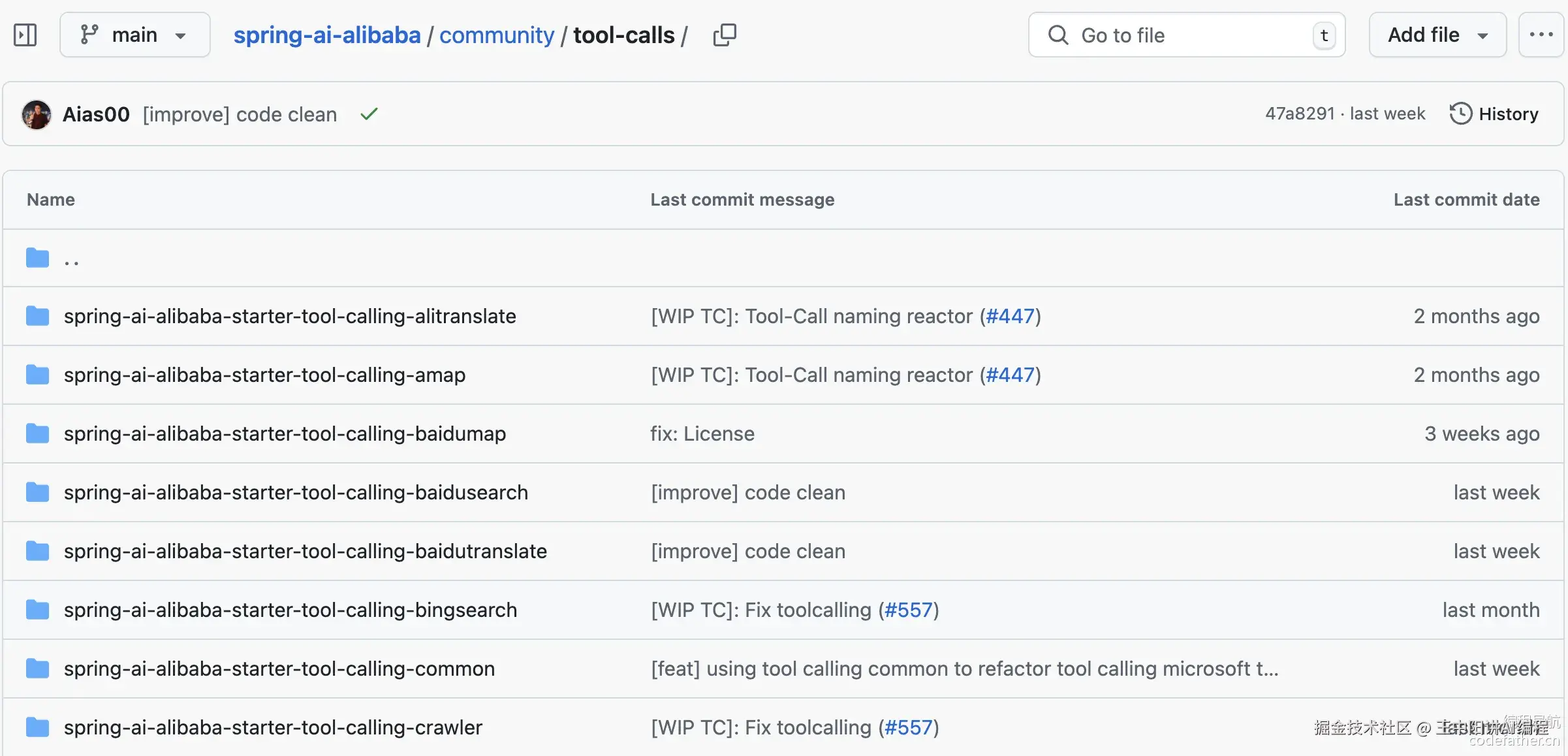Click the green commit status checkmark
This screenshot has height=756, width=1568.
369,114
